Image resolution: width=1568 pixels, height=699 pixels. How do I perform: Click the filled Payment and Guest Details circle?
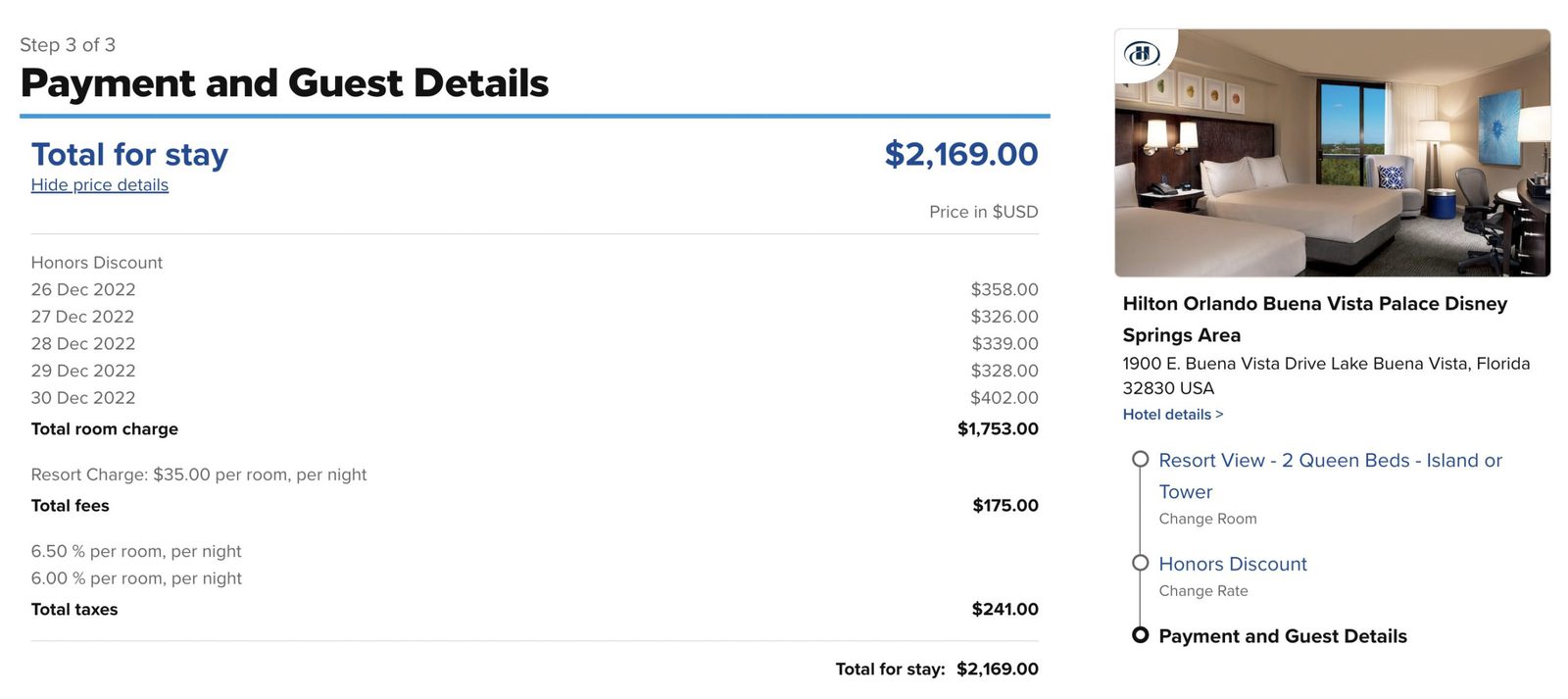click(1140, 635)
